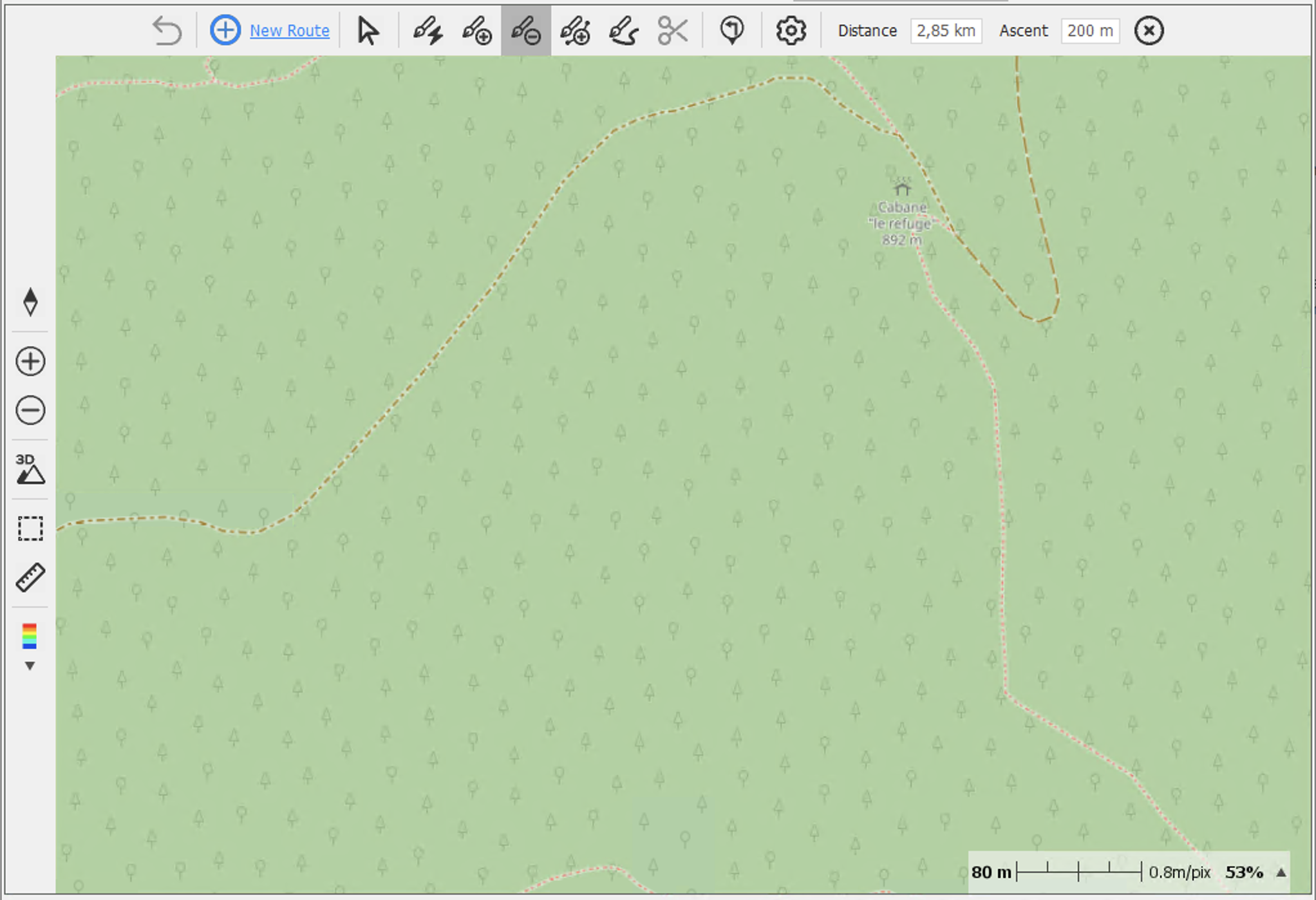Close the route editing toolbar
Screen dimensions: 1316x900
(x=1149, y=30)
